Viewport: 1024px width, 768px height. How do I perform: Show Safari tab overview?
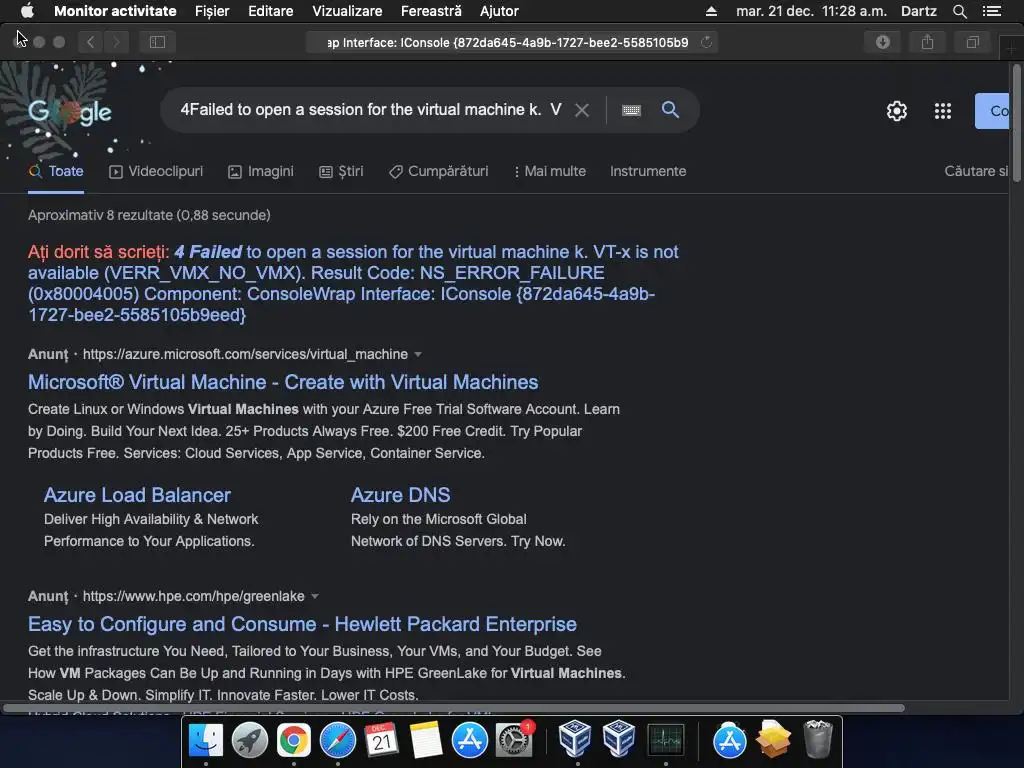click(972, 42)
